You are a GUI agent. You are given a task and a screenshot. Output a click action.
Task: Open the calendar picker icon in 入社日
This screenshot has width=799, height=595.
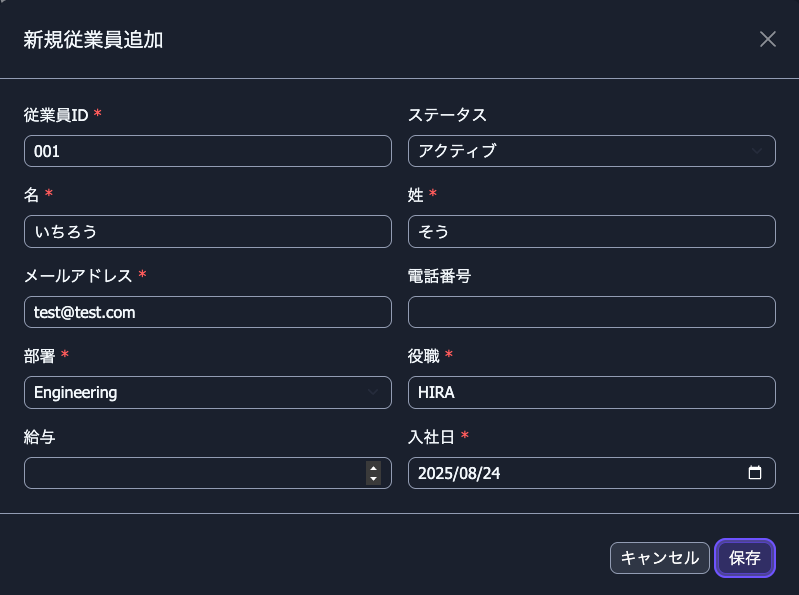755,473
